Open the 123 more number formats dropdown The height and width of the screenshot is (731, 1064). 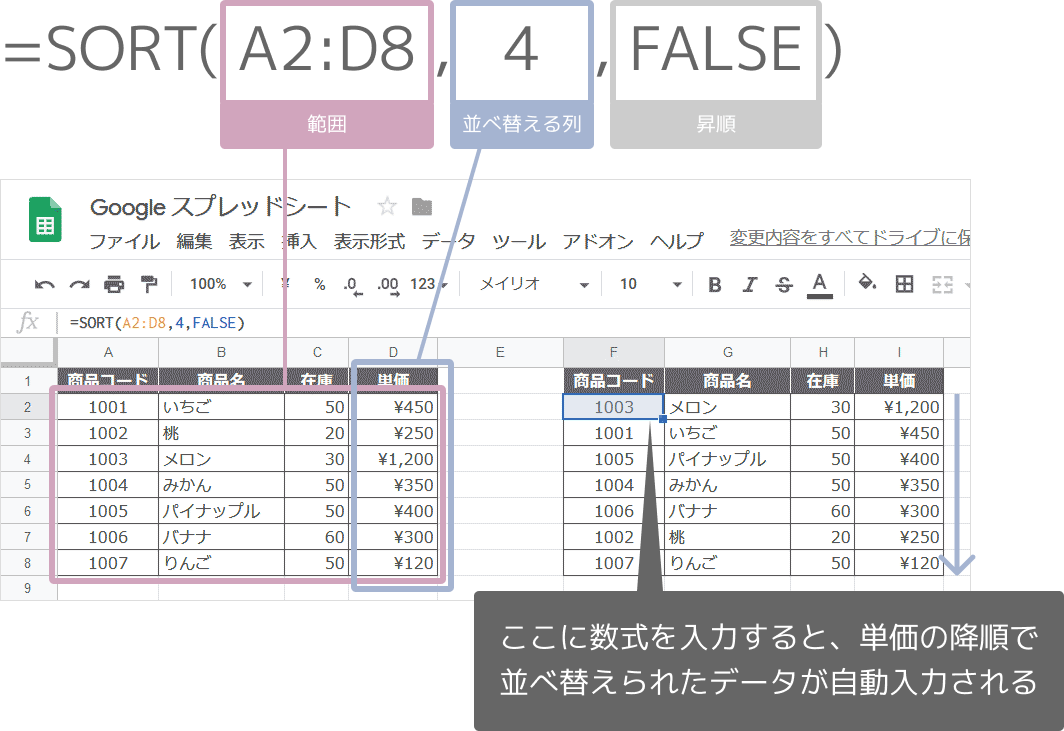coord(429,284)
